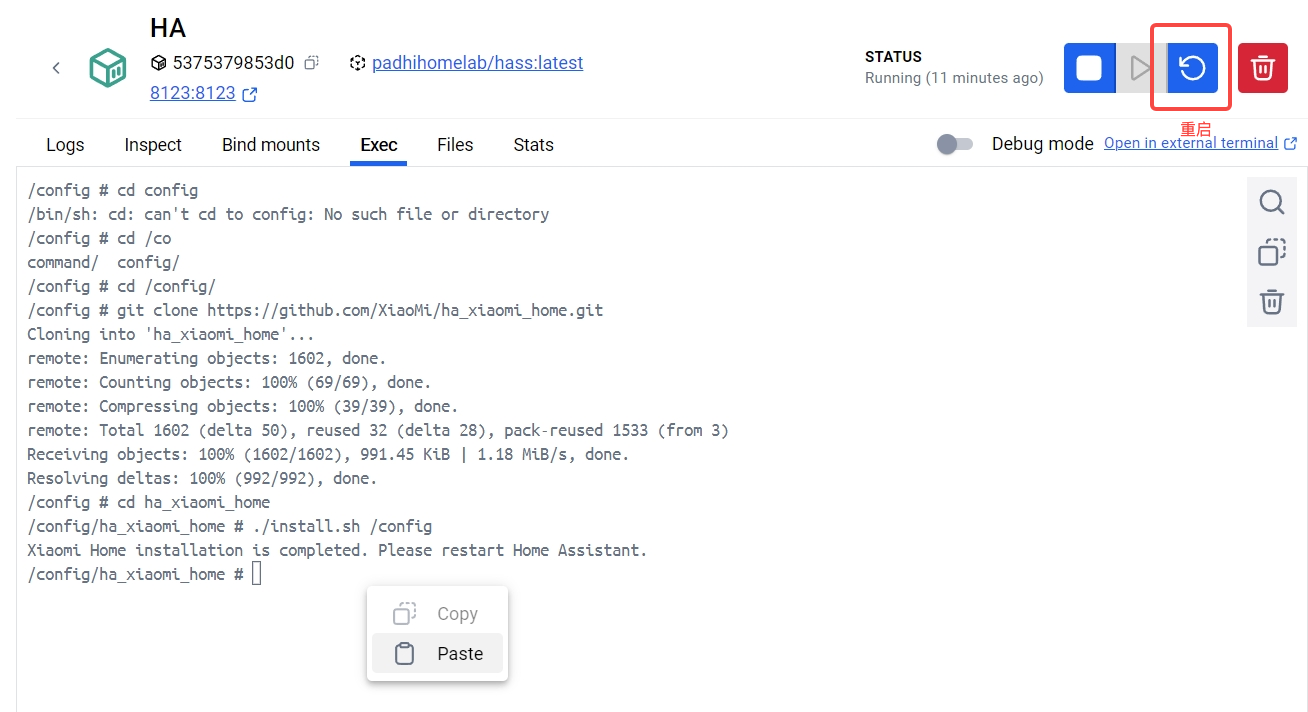
Task: Restart the HA container
Action: (x=1192, y=68)
